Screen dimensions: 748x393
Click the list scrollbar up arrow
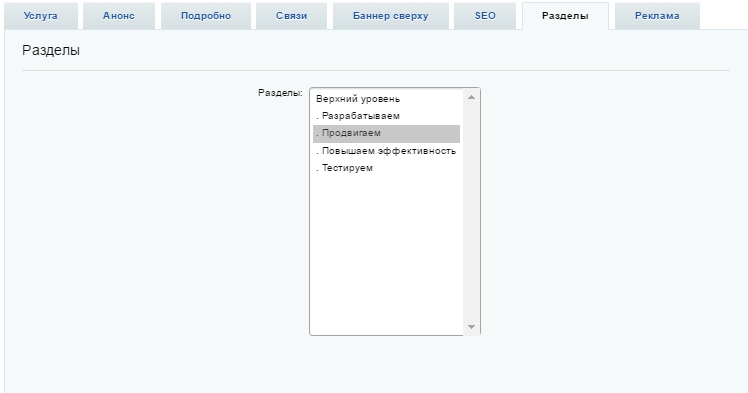coord(471,97)
